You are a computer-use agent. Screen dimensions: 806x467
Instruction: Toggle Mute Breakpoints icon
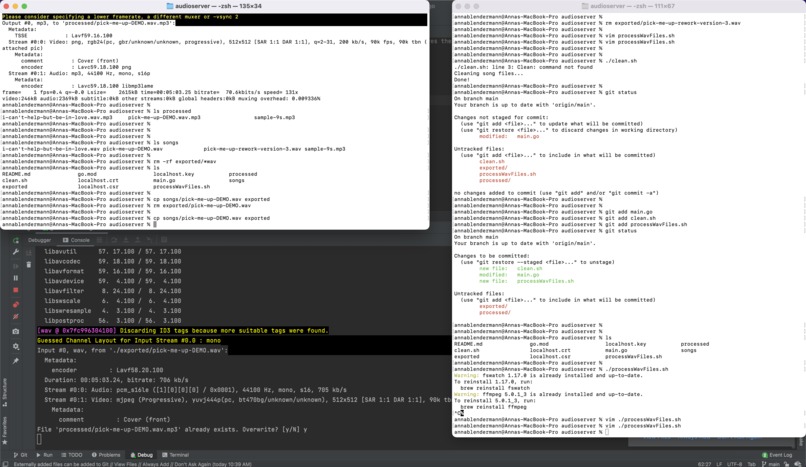tap(15, 316)
